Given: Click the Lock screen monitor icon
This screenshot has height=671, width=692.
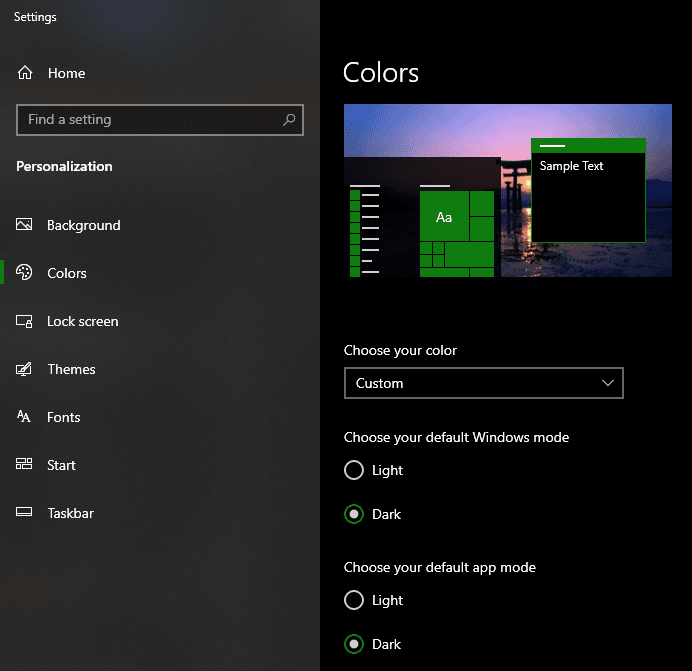Looking at the screenshot, I should [25, 321].
